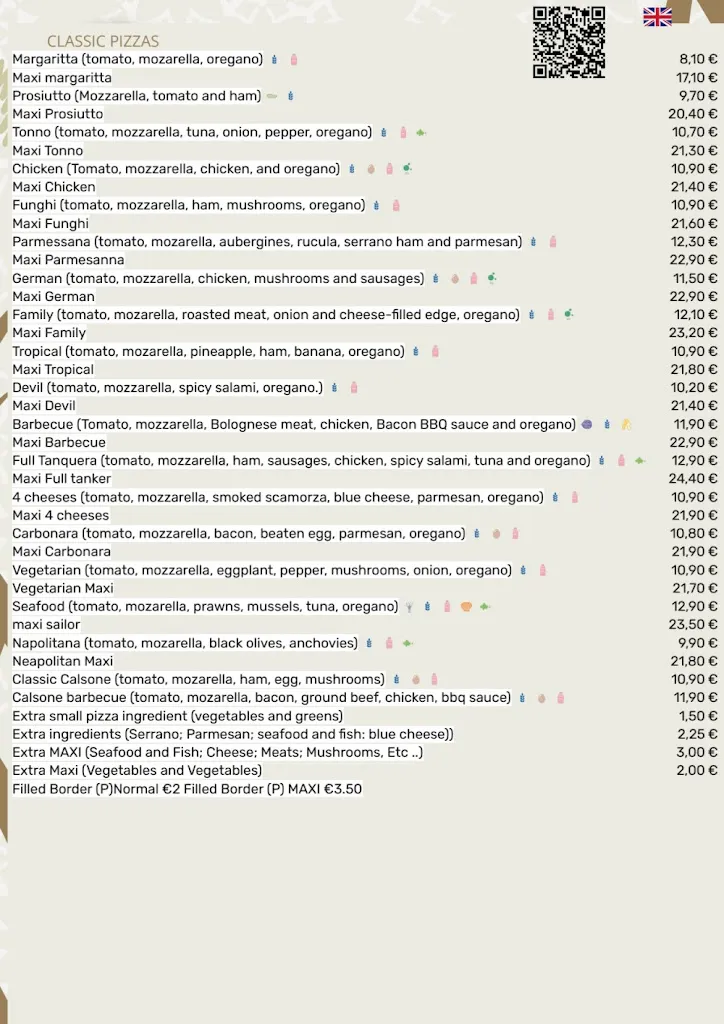Click the Vegetarian Maxi item
Screen dimensions: 724x1024
click(63, 588)
